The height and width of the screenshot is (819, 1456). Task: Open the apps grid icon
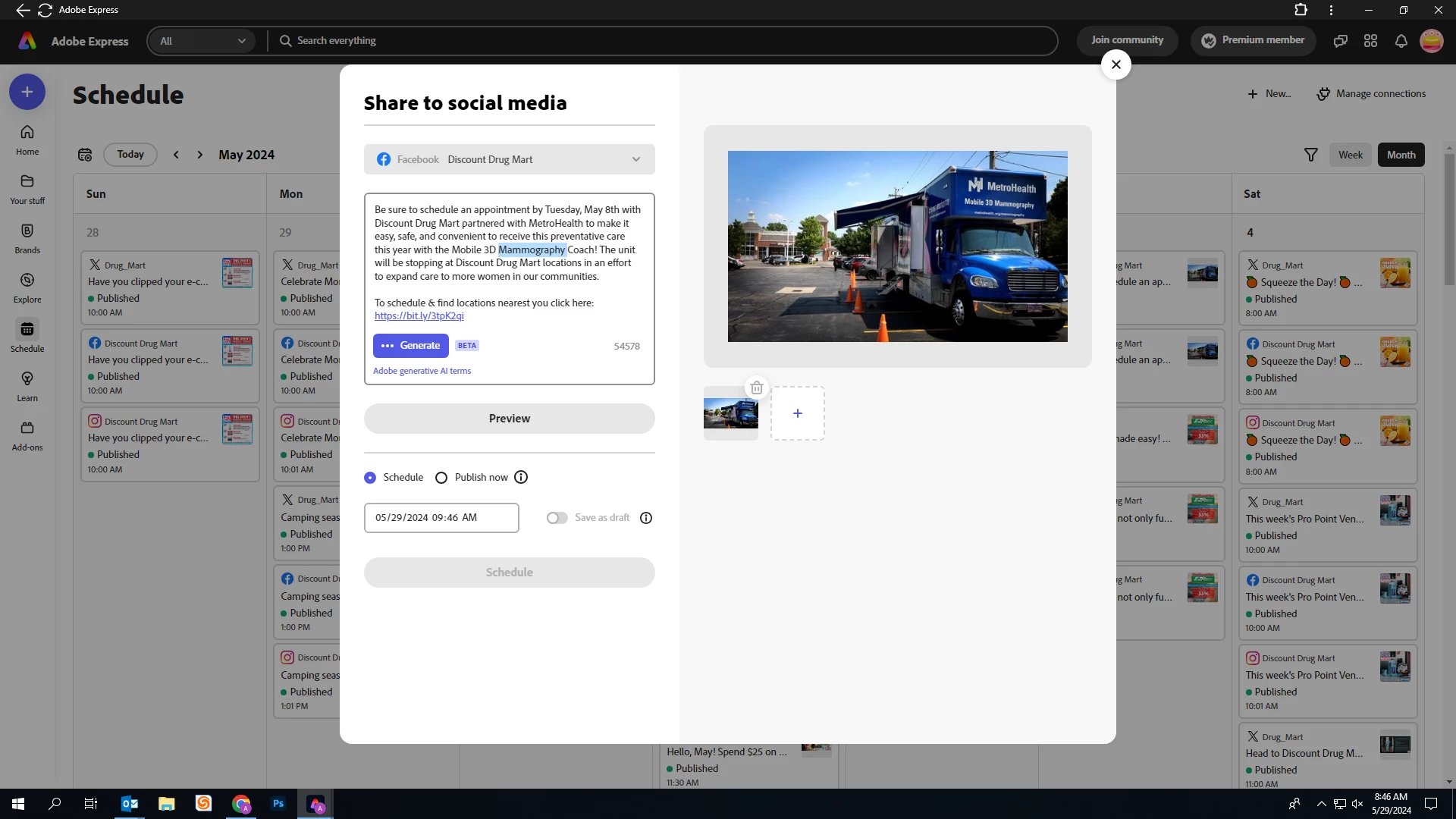[1370, 41]
